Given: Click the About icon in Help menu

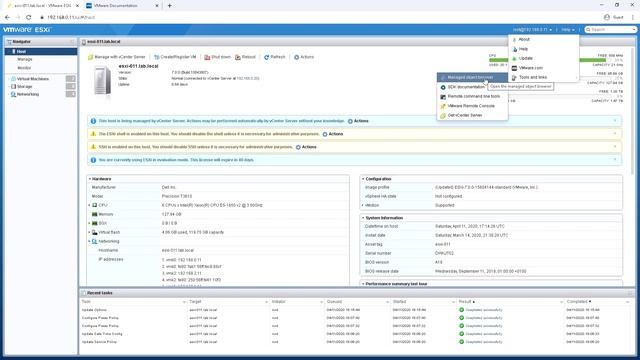Looking at the screenshot, I should [x=514, y=40].
